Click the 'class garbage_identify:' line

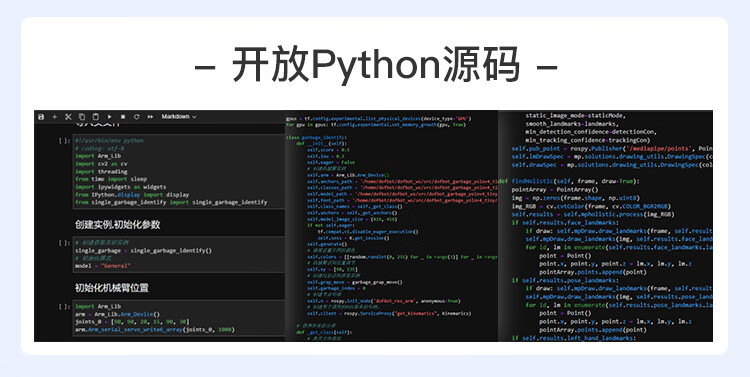click(316, 137)
